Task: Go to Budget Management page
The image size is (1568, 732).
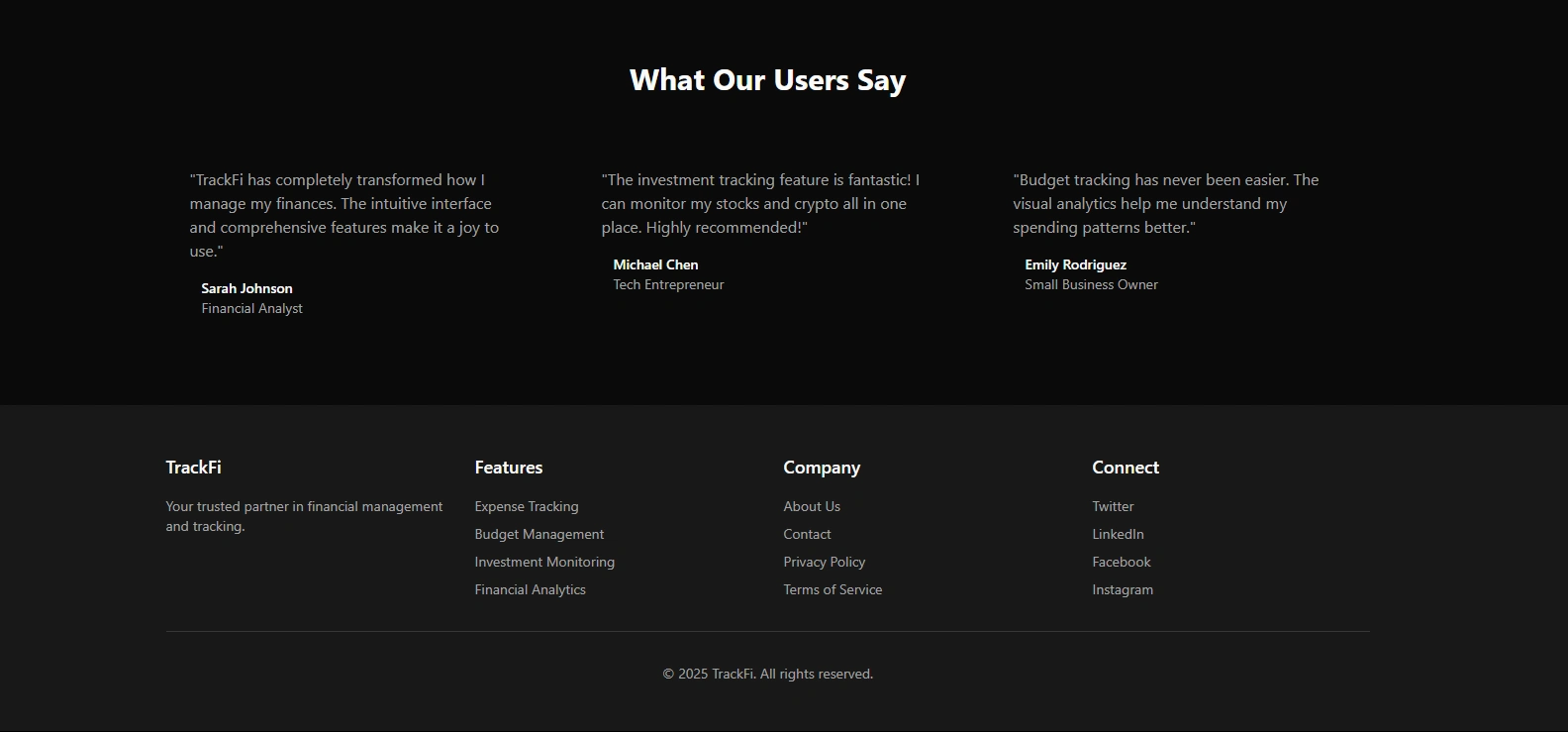Action: click(x=539, y=534)
